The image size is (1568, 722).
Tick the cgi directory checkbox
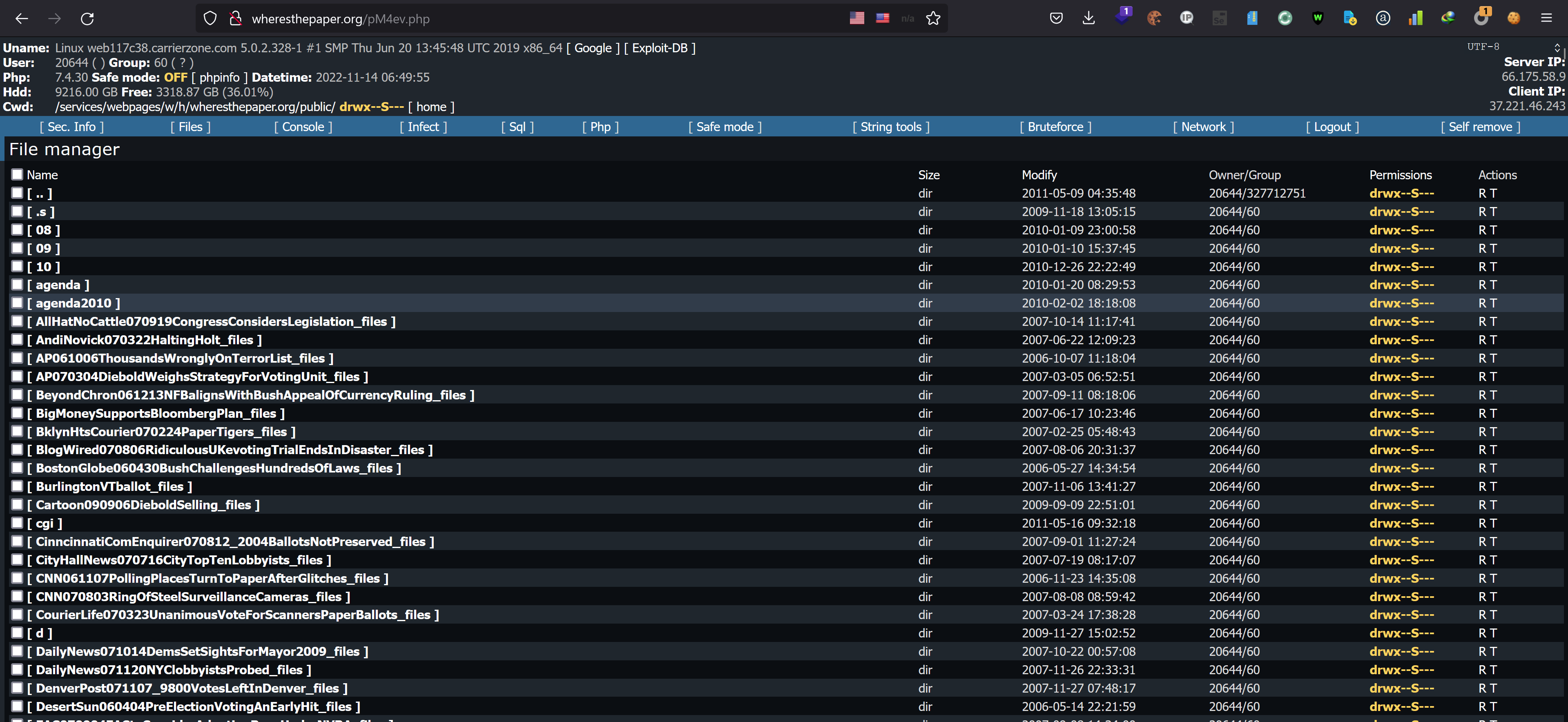(17, 523)
